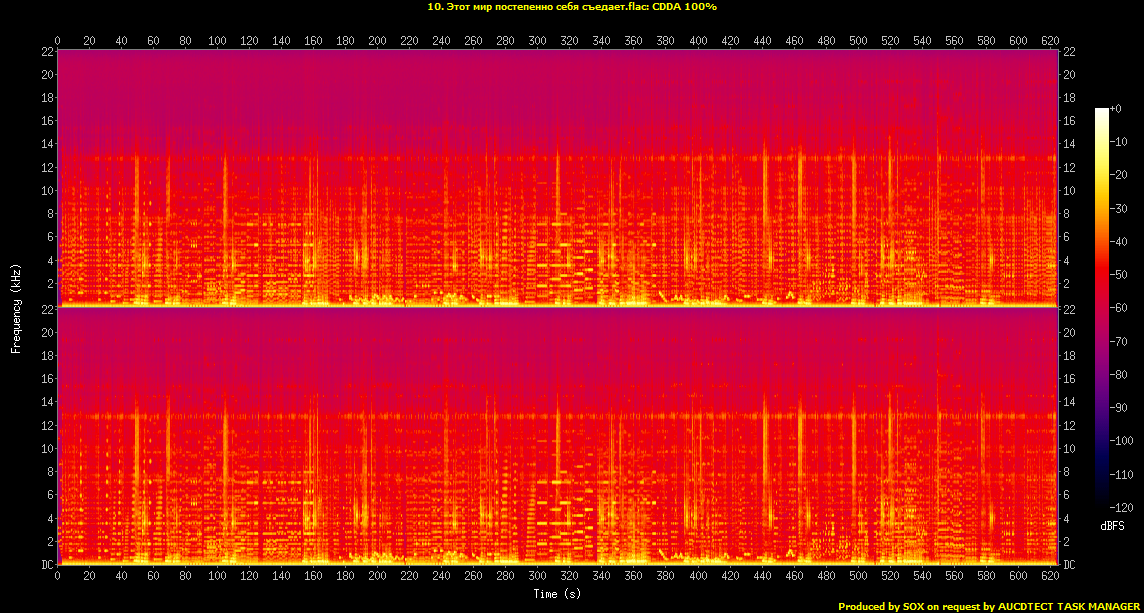Screen dimensions: 1144x613
Task: Click the "Frequency (kHz)" axis label
Action: coord(15,307)
